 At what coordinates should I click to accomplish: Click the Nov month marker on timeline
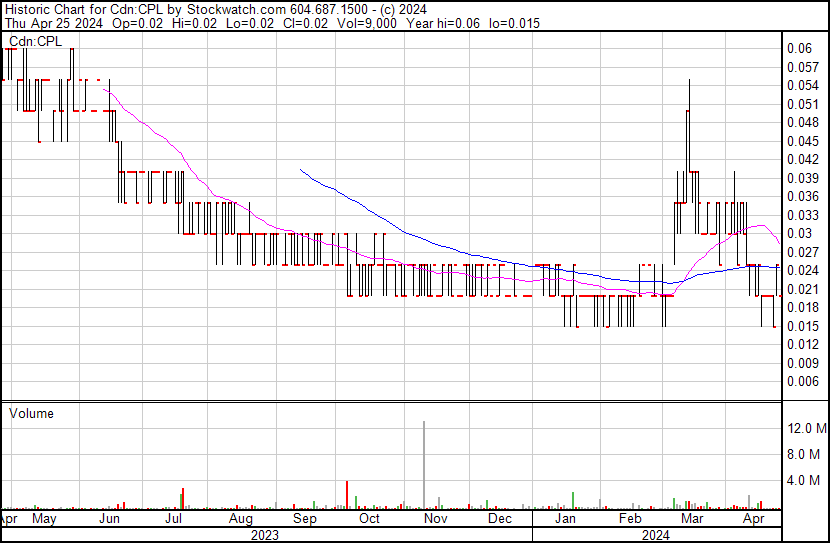click(x=434, y=519)
